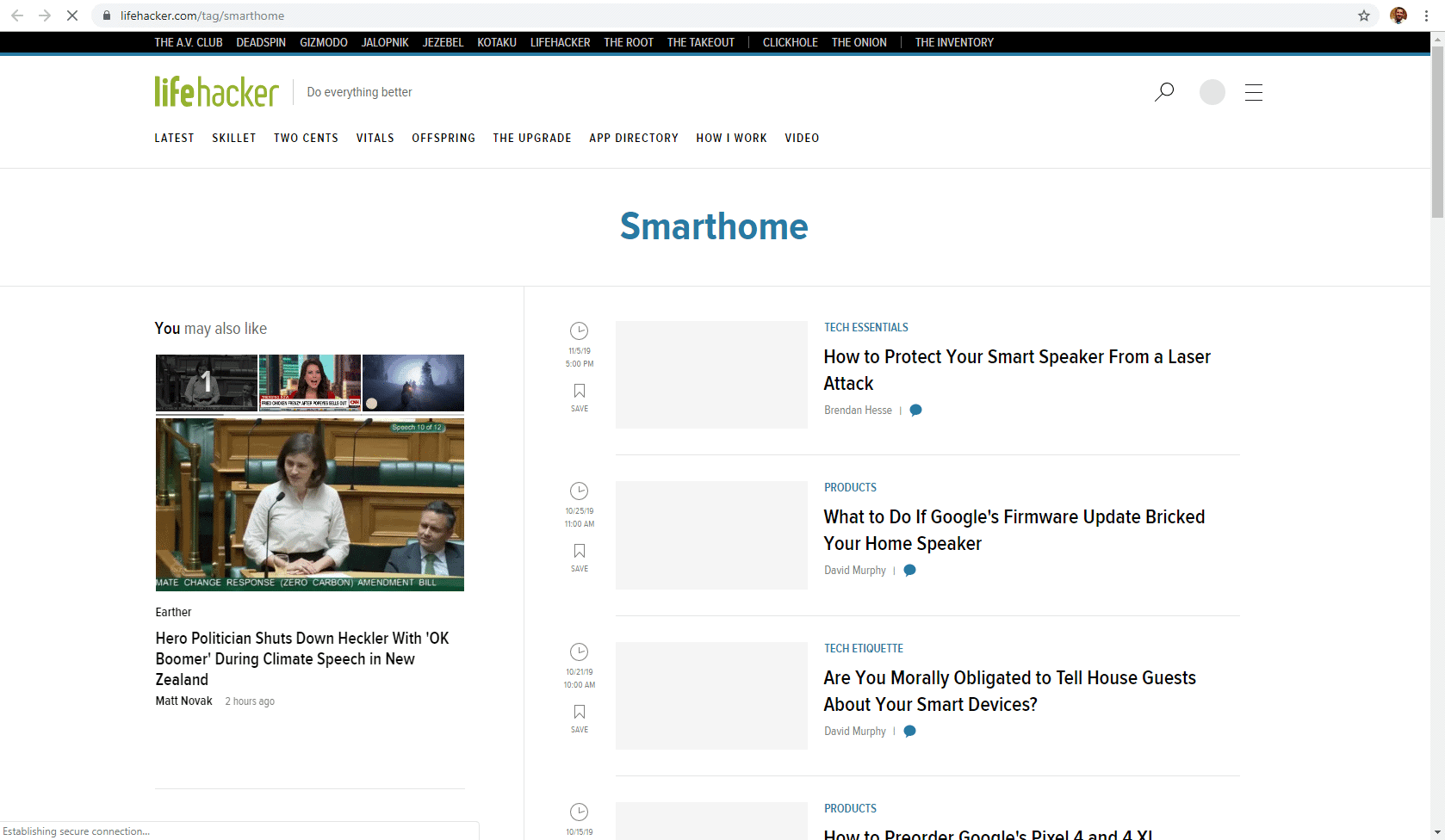
Task: Go to Jezebel network link
Action: pyautogui.click(x=443, y=42)
